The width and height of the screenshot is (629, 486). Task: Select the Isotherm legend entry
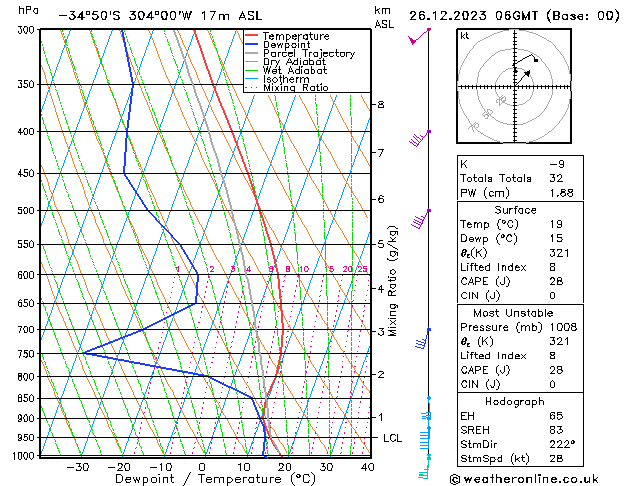pos(286,79)
